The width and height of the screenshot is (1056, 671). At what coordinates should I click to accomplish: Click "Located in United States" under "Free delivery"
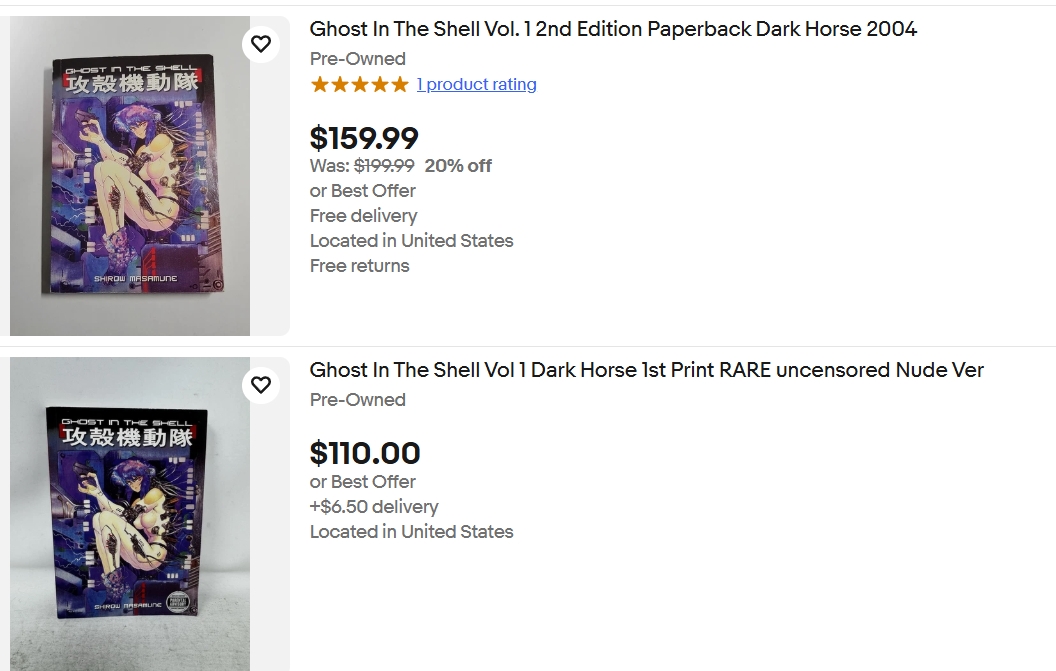(411, 241)
